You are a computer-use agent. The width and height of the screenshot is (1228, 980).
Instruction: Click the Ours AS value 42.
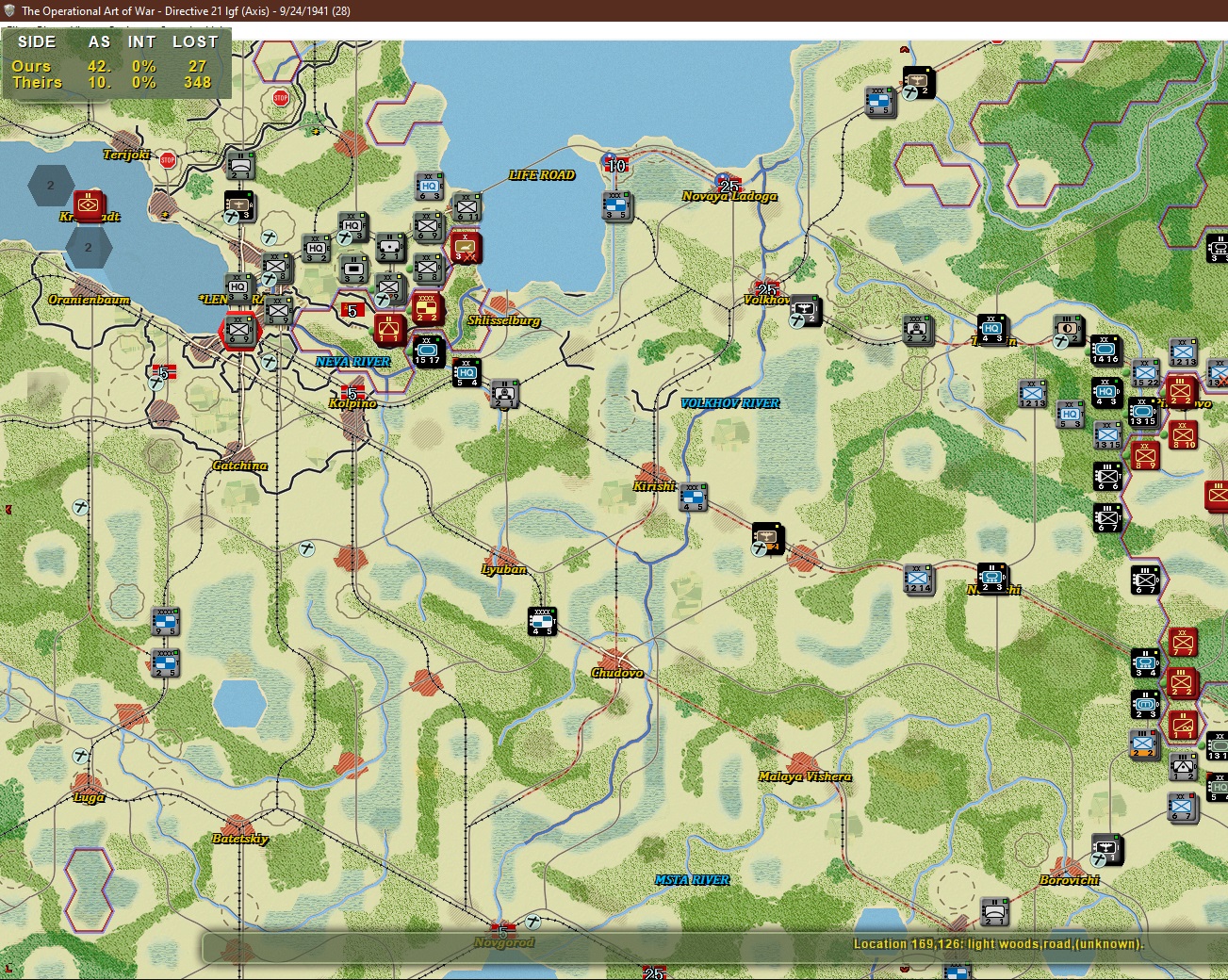(x=99, y=66)
